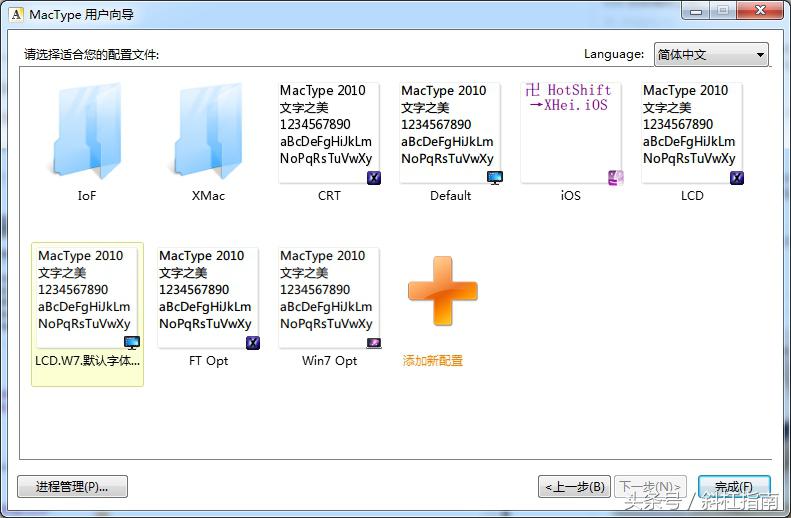
Task: Click the iOS profile name label
Action: tap(571, 196)
